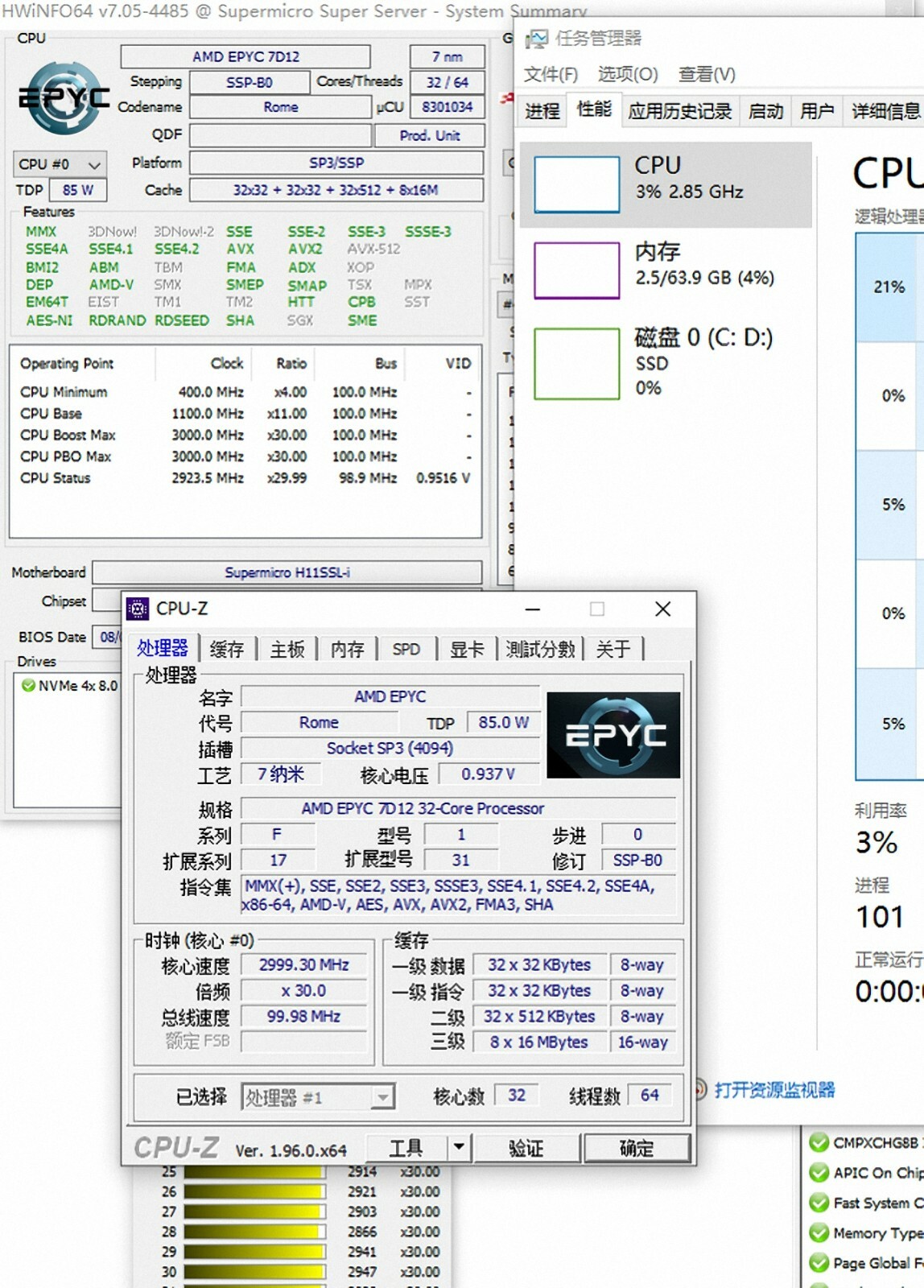Viewport: 924px width, 1288px height.
Task: Click the resource monitor icon in Task Manager
Action: [x=699, y=1090]
